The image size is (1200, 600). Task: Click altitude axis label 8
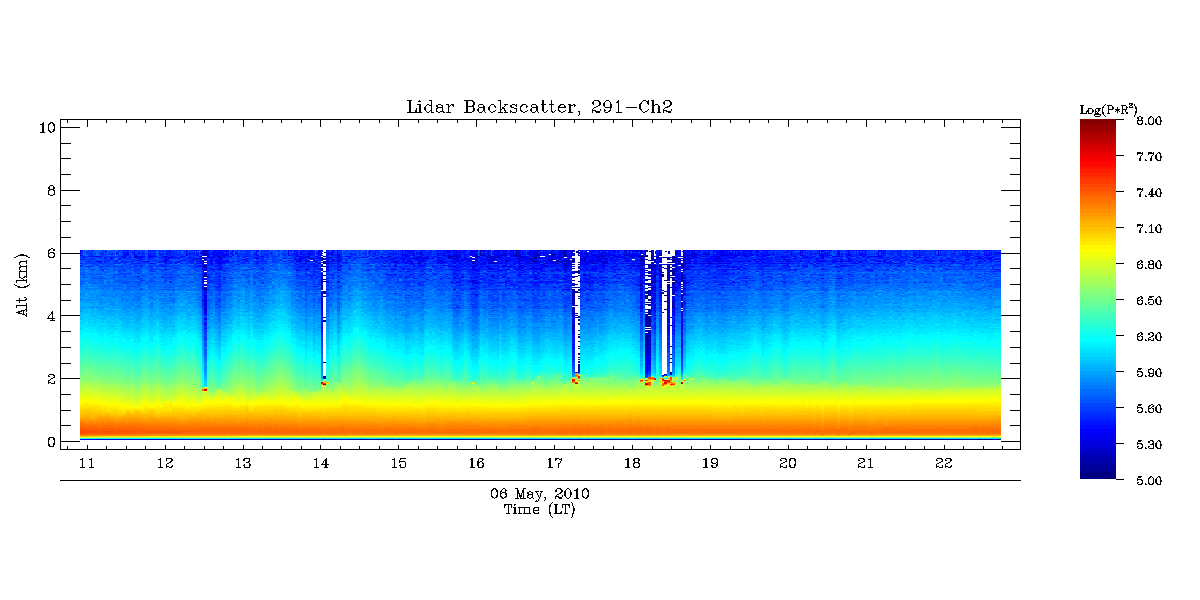coord(49,190)
